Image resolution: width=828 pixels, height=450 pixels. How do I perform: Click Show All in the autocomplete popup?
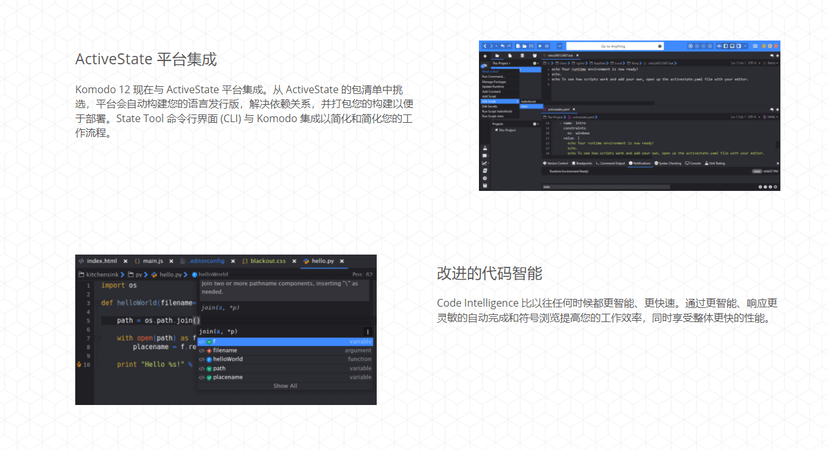click(285, 386)
